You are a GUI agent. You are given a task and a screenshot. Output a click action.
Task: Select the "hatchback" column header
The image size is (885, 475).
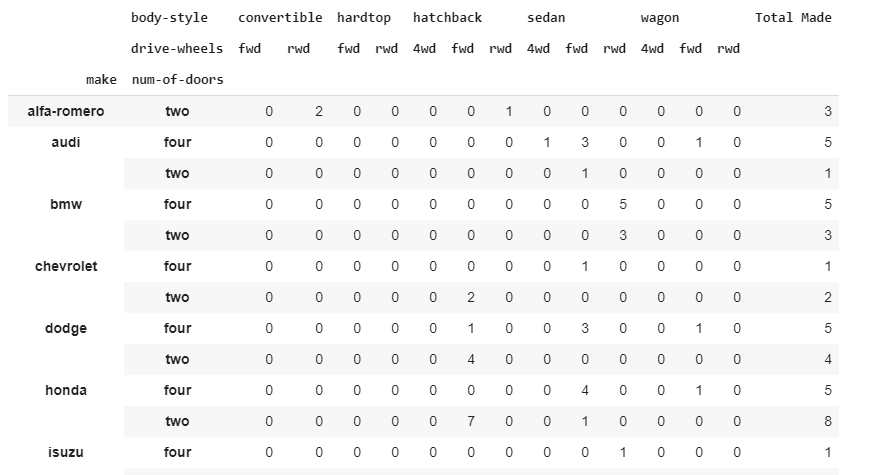coord(447,18)
